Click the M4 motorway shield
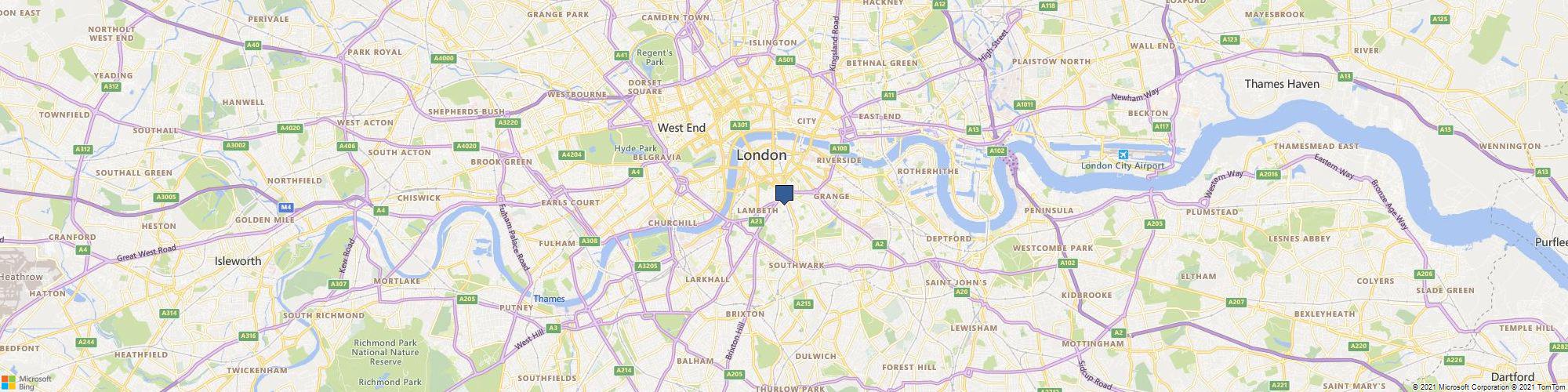The height and width of the screenshot is (392, 1568). tap(286, 207)
